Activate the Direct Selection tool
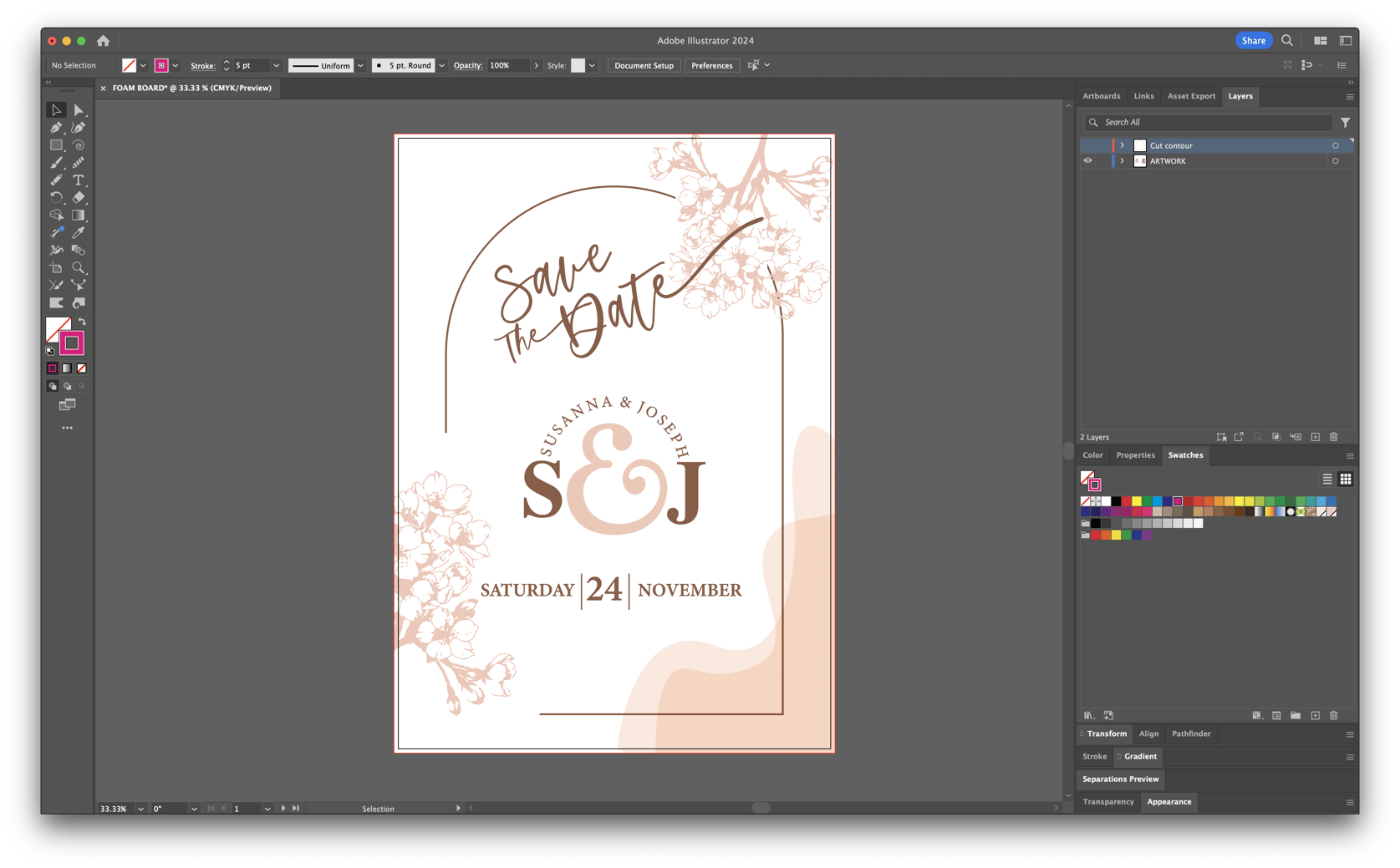 (79, 110)
